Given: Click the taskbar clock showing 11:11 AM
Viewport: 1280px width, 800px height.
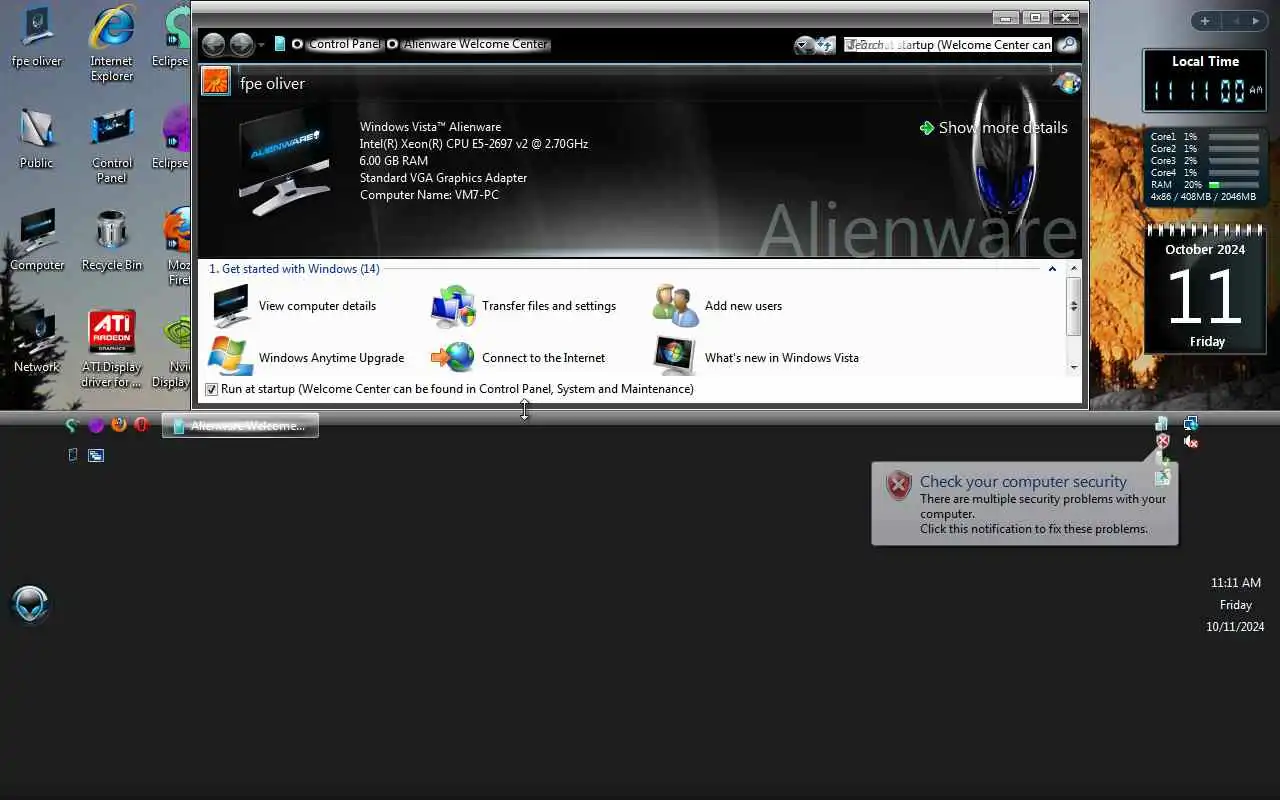Looking at the screenshot, I should (x=1235, y=582).
